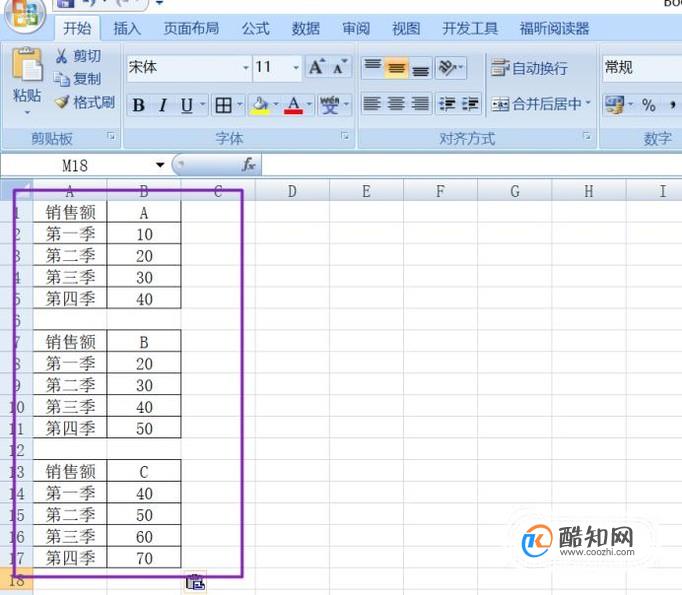Switch to the 开始 tab
The image size is (682, 595).
(x=77, y=29)
